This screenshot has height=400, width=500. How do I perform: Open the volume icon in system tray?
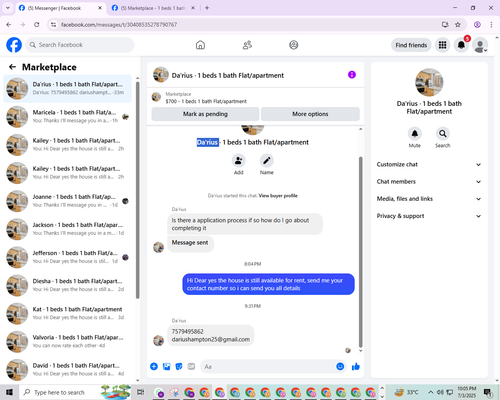pyautogui.click(x=440, y=392)
